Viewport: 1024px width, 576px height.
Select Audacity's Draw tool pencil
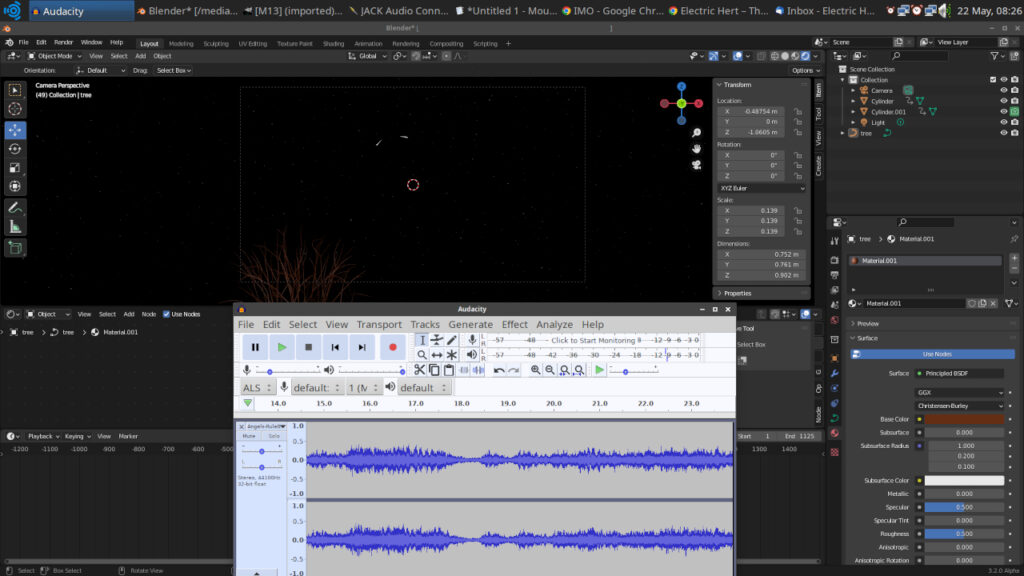[x=452, y=340]
